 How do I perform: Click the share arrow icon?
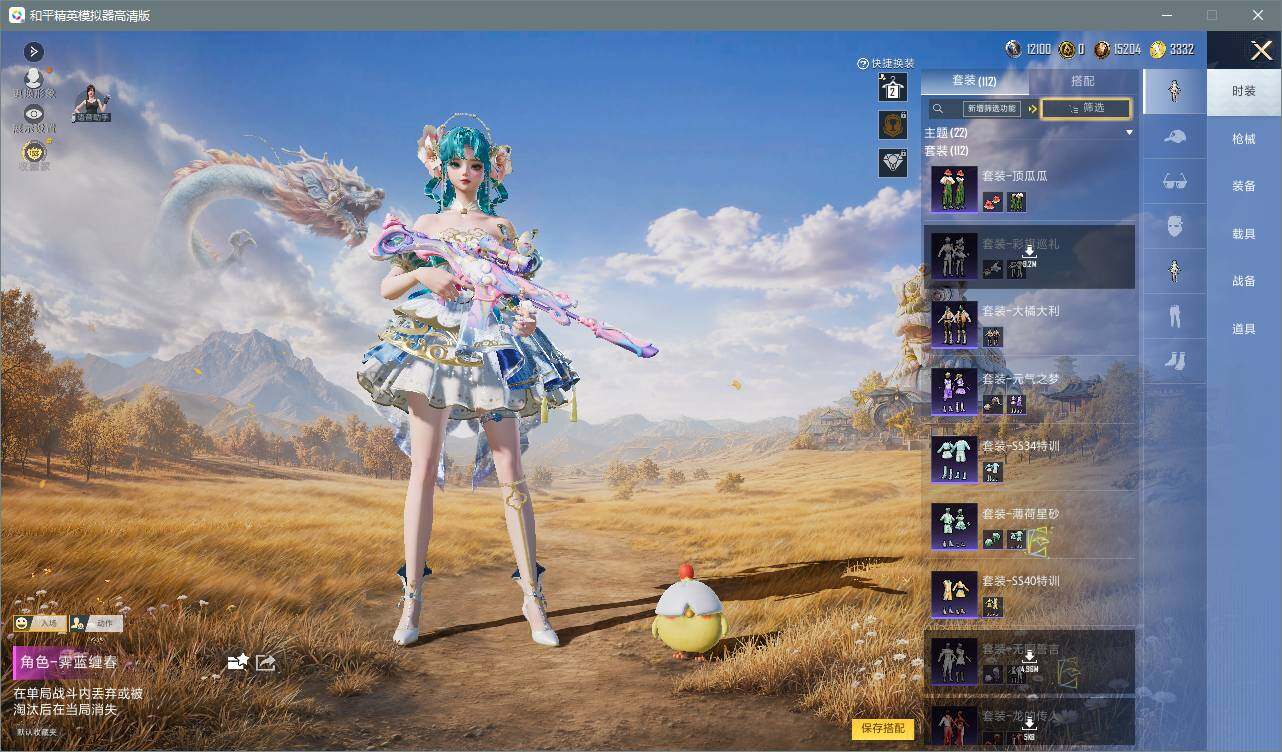265,662
